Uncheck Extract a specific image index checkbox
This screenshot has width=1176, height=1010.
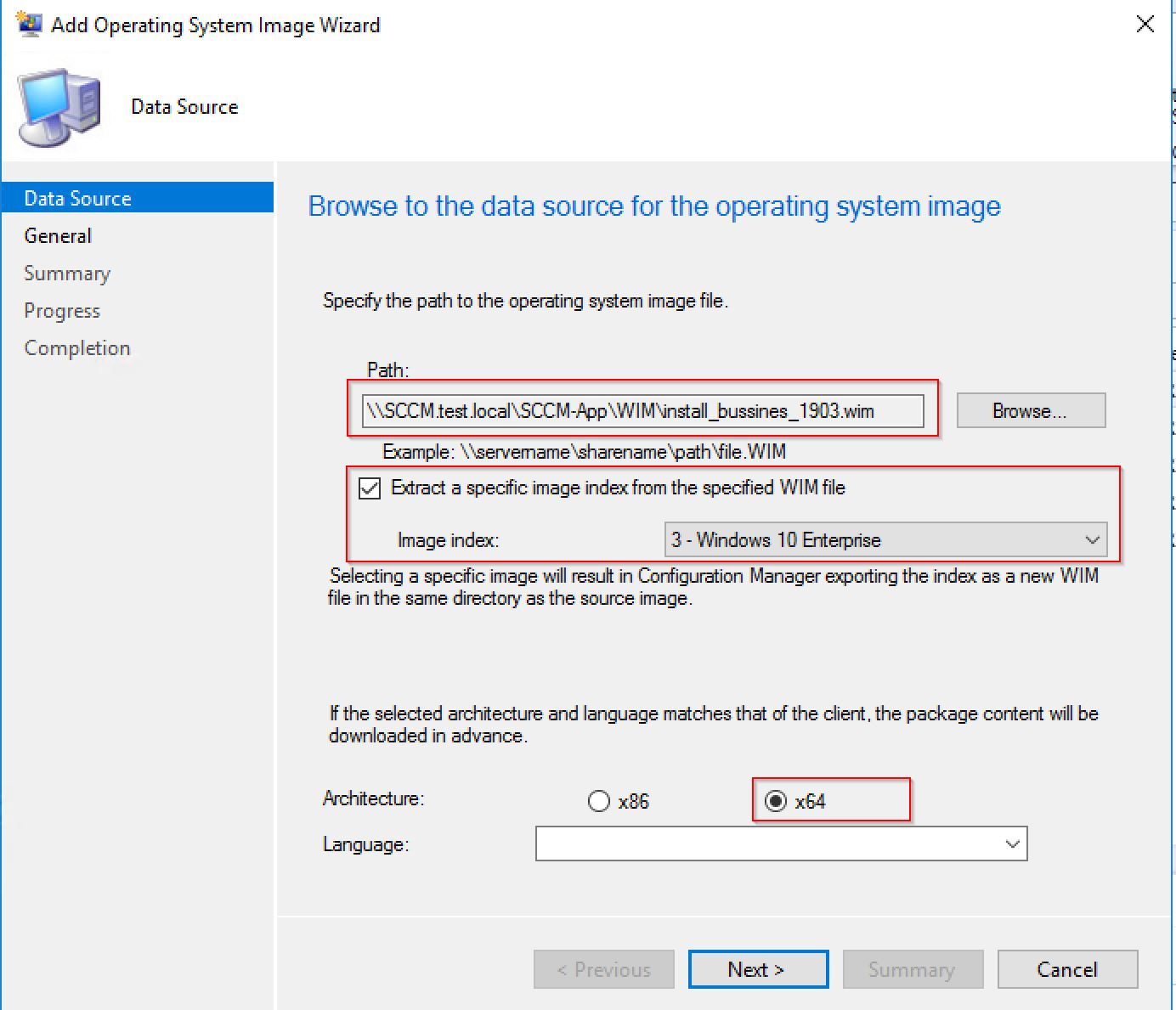click(x=370, y=488)
